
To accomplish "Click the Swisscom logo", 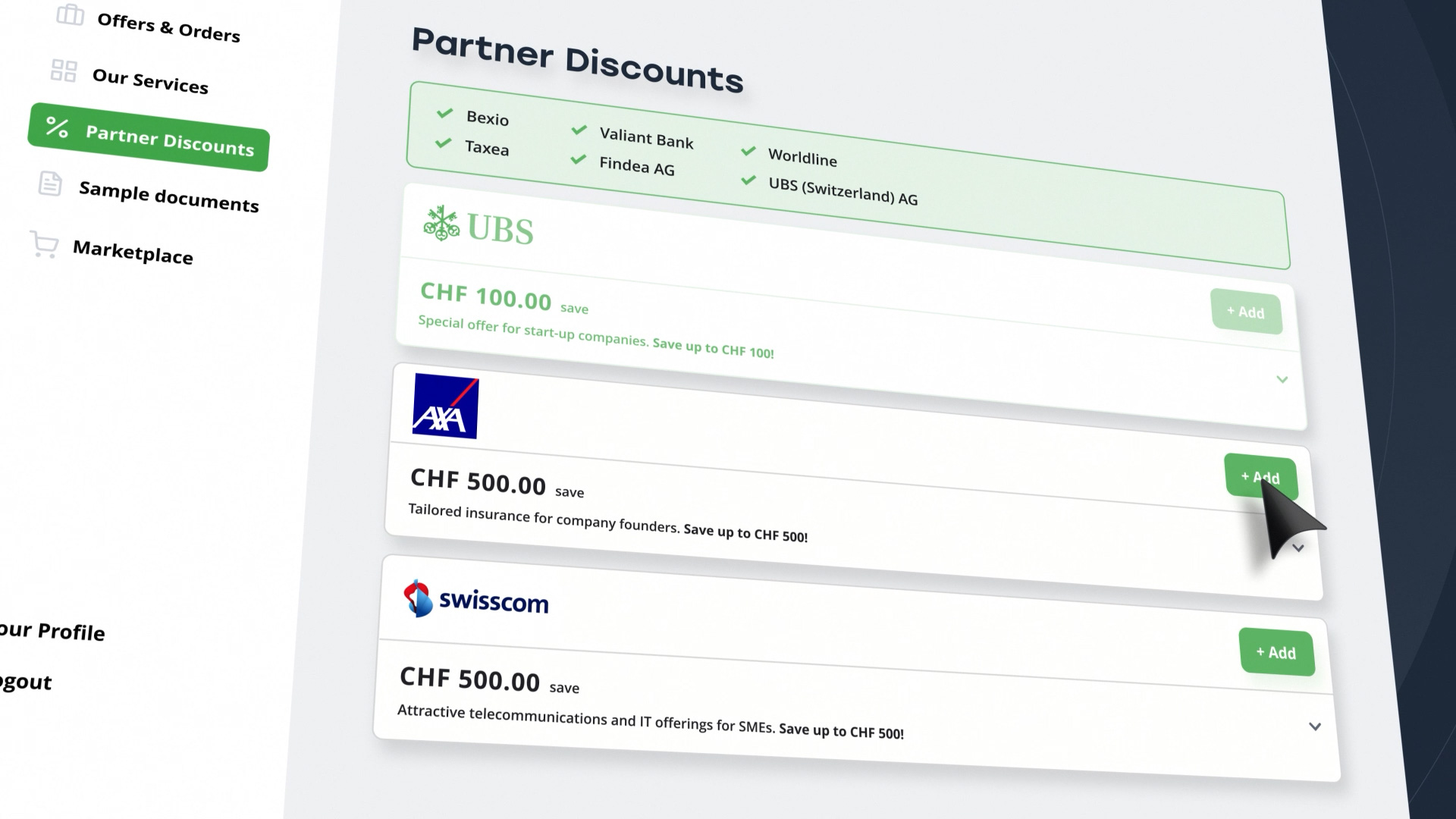I will coord(476,600).
